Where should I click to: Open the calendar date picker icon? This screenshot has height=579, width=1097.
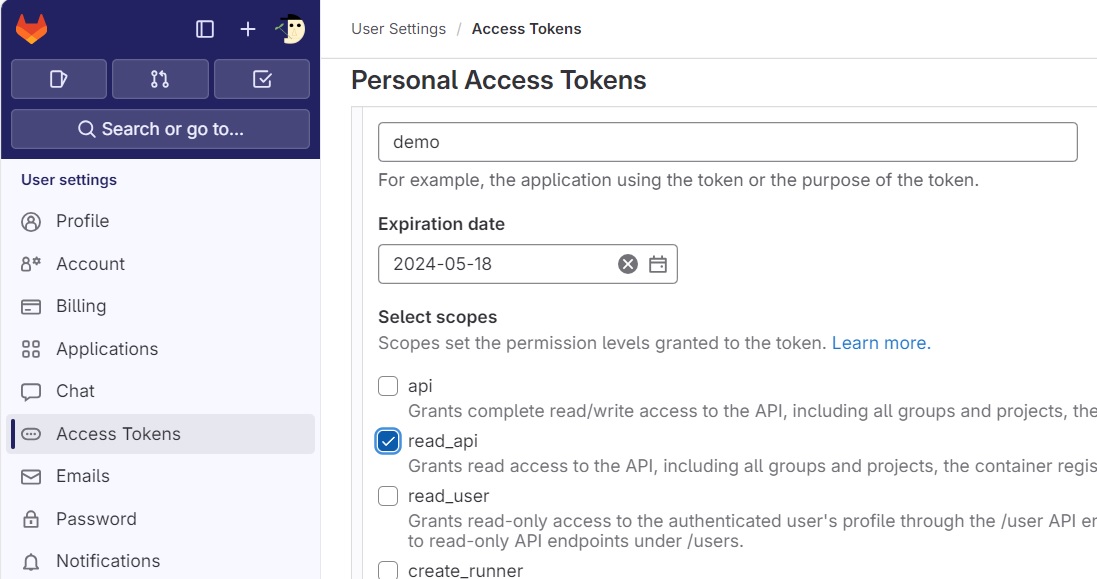658,264
